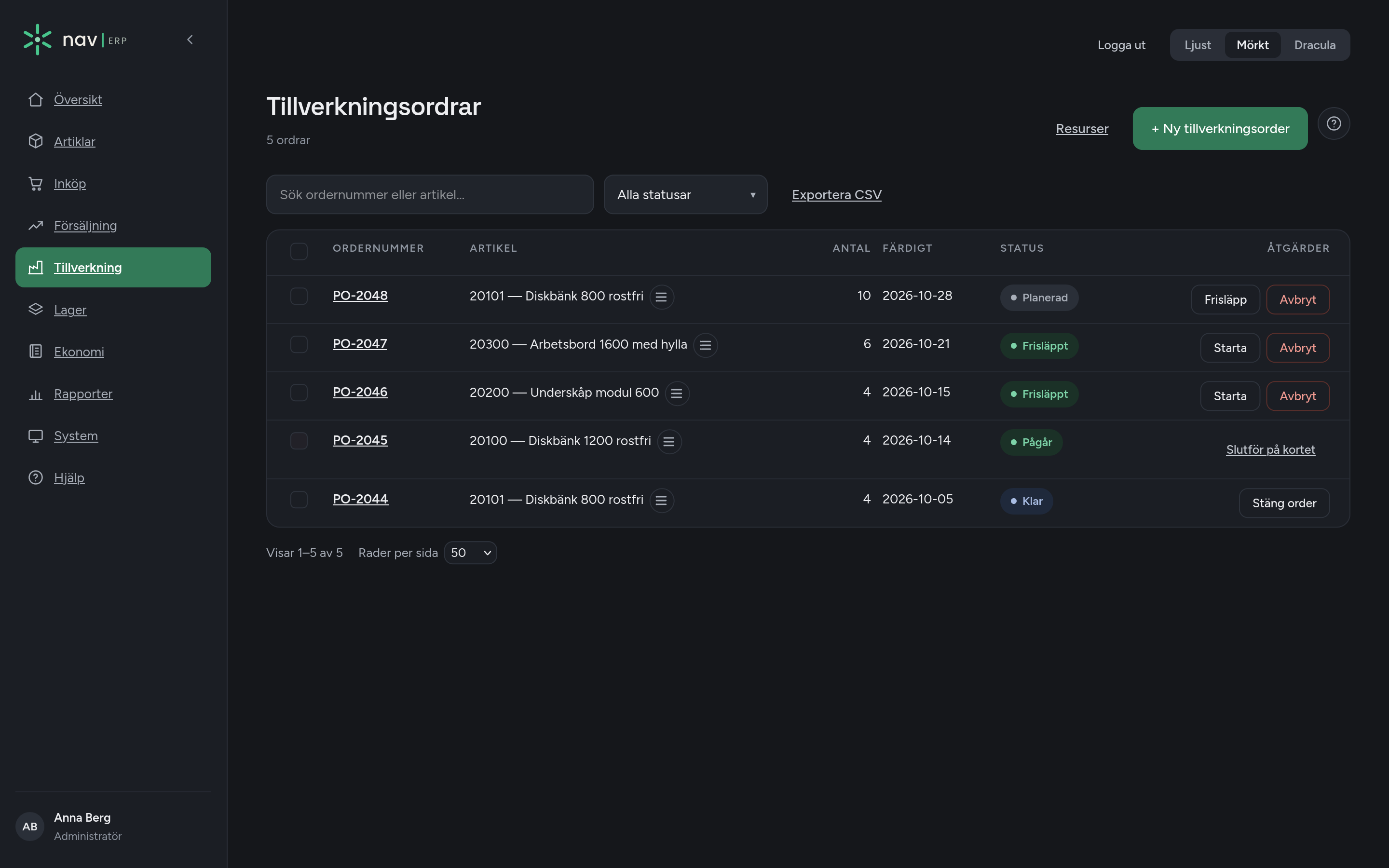This screenshot has height=868, width=1389.
Task: Check the box for order PO-2044
Action: 299,500
